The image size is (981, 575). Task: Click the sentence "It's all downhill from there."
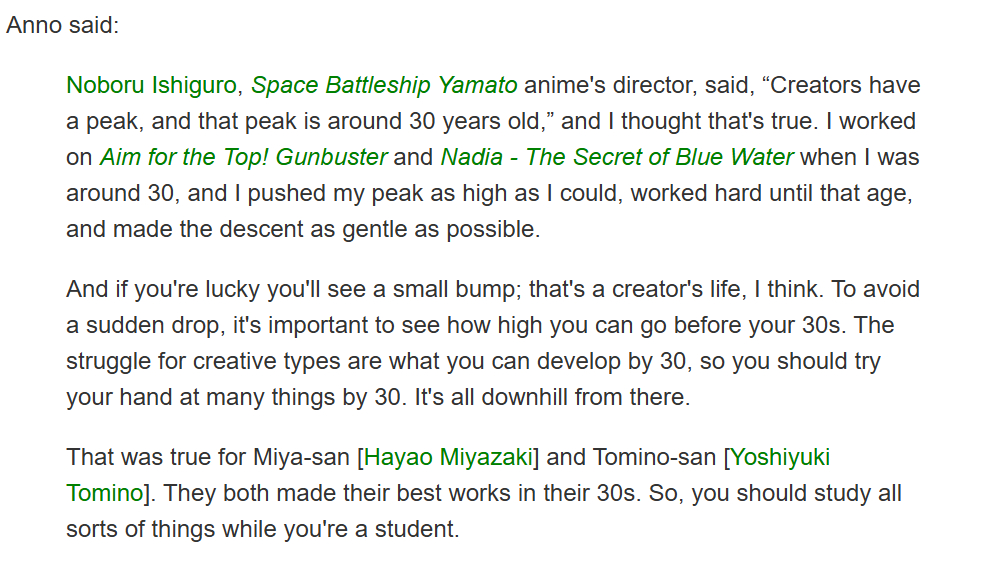coord(551,397)
